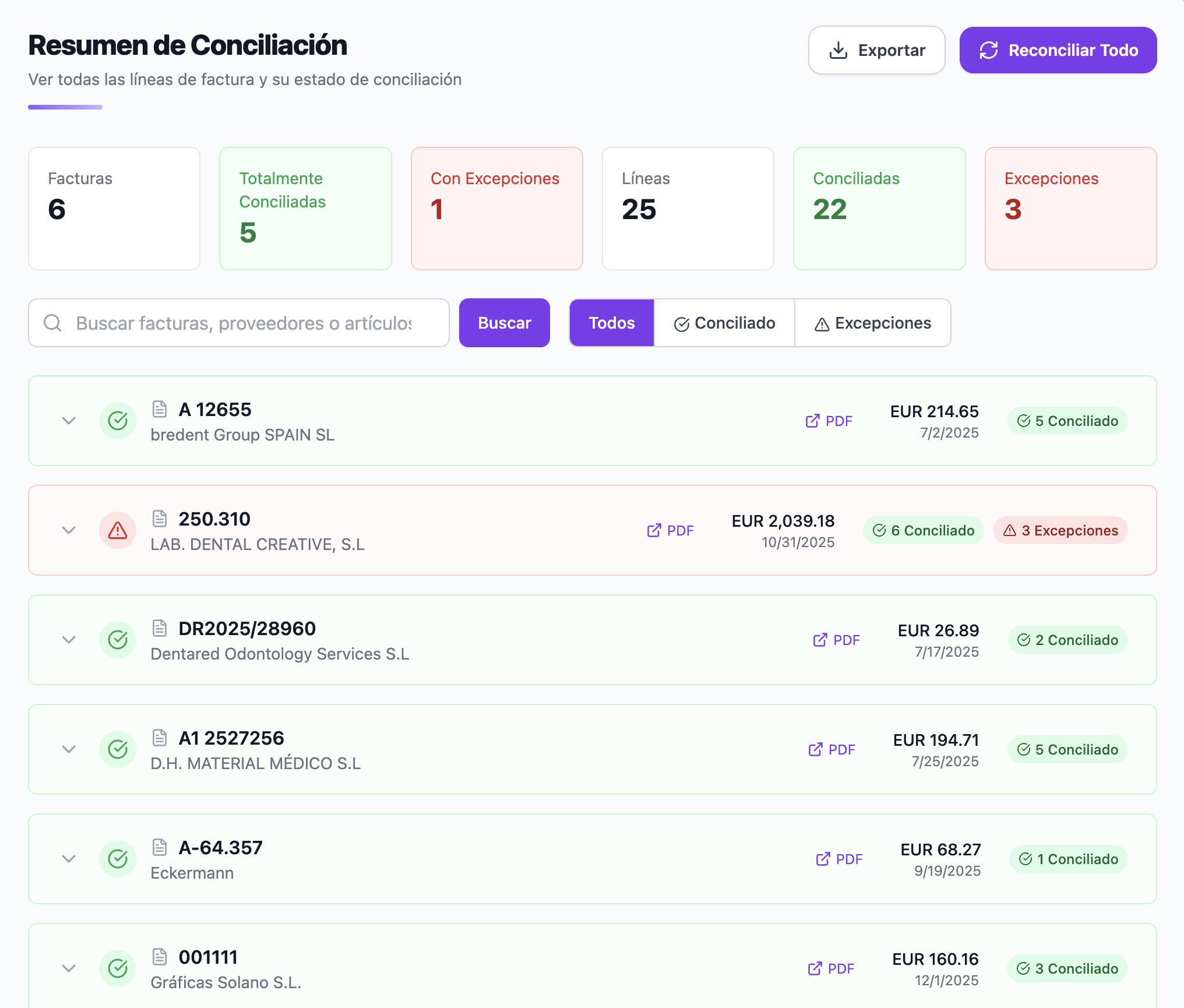Click 5 Conciliado badge on A 12655
This screenshot has height=1008, width=1184.
[x=1067, y=421]
